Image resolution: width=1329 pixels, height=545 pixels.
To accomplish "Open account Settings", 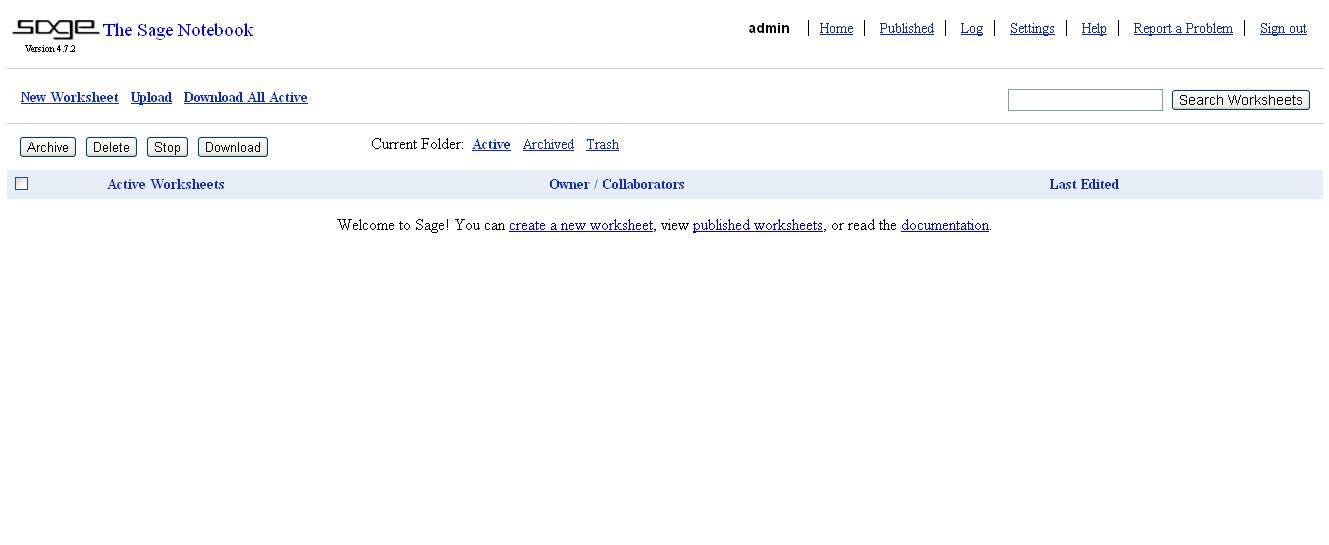I will [x=1031, y=29].
